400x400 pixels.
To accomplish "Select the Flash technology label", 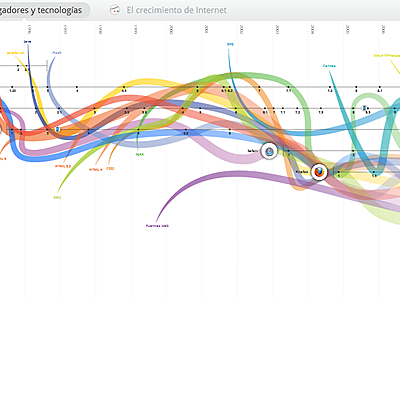I will click(x=57, y=53).
